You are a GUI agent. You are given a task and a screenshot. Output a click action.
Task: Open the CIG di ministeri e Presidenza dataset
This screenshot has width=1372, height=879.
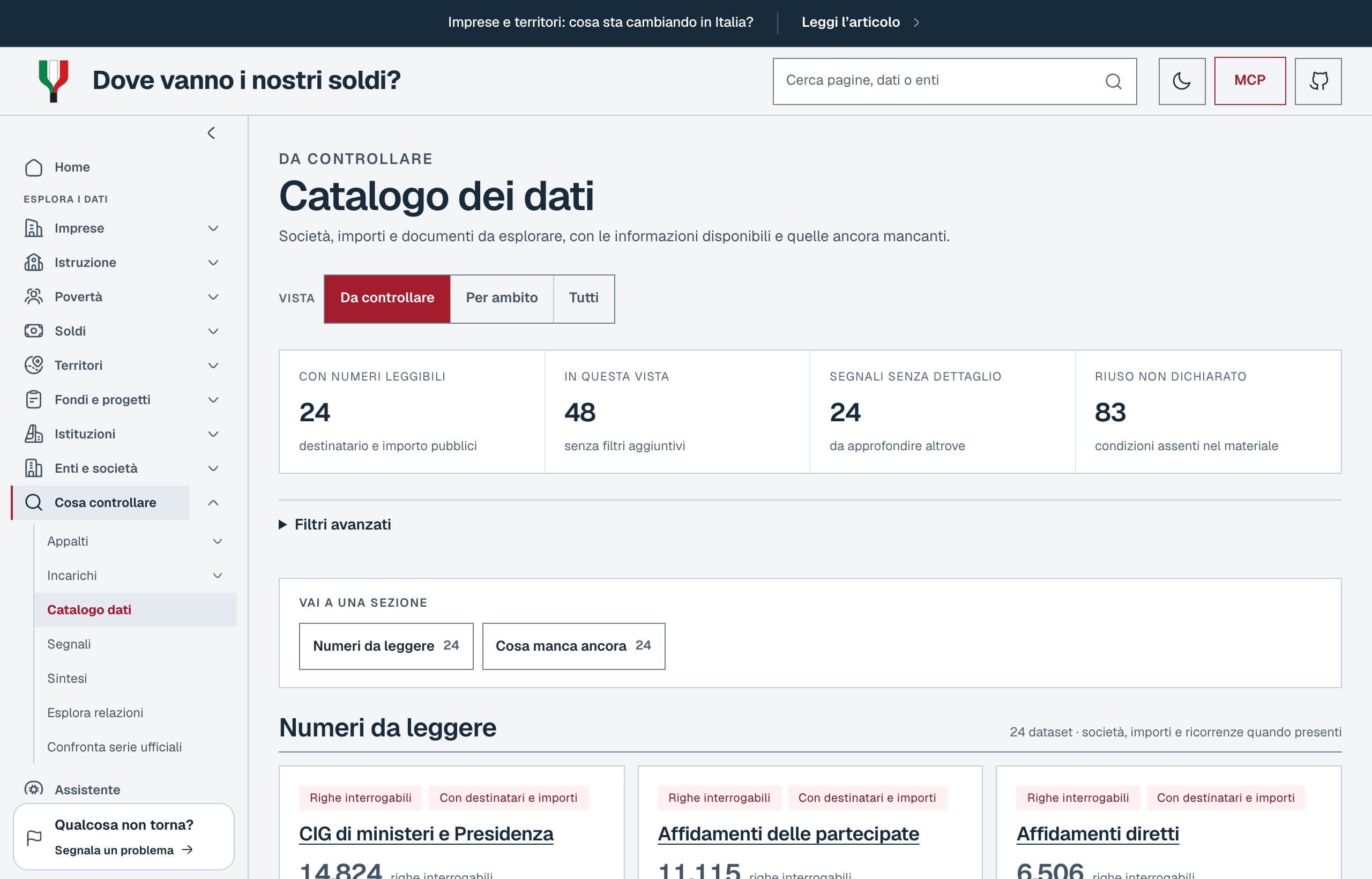pyautogui.click(x=426, y=834)
